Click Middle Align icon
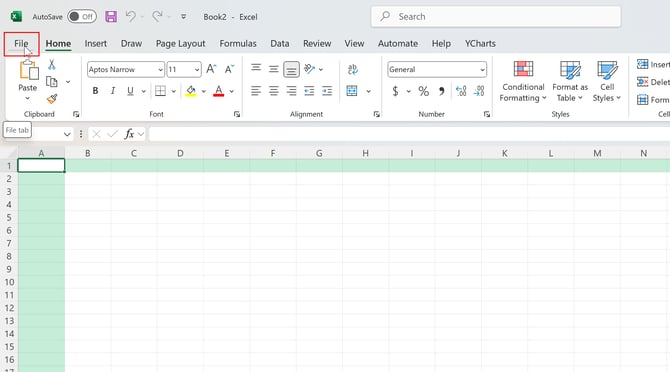The height and width of the screenshot is (372, 670). pyautogui.click(x=273, y=69)
